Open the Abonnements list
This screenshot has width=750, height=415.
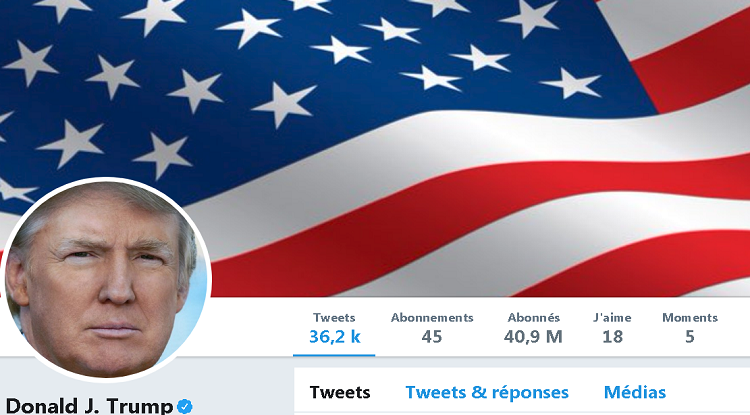[x=432, y=317]
